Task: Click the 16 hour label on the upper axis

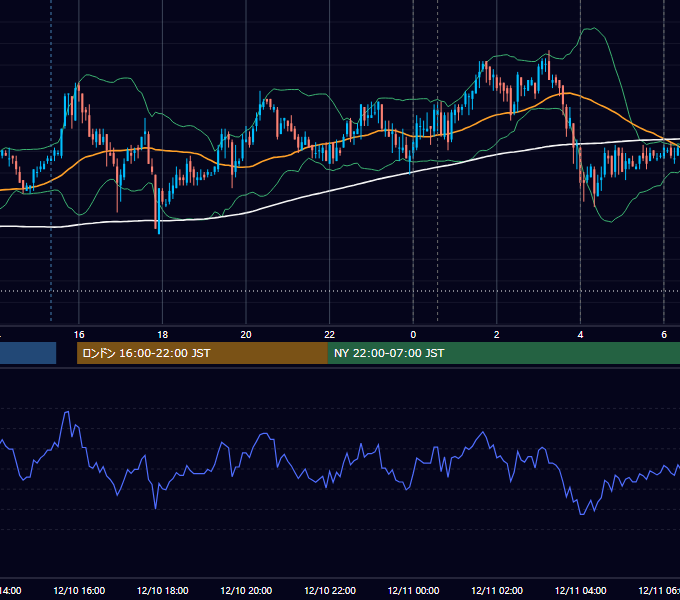Action: 79,335
